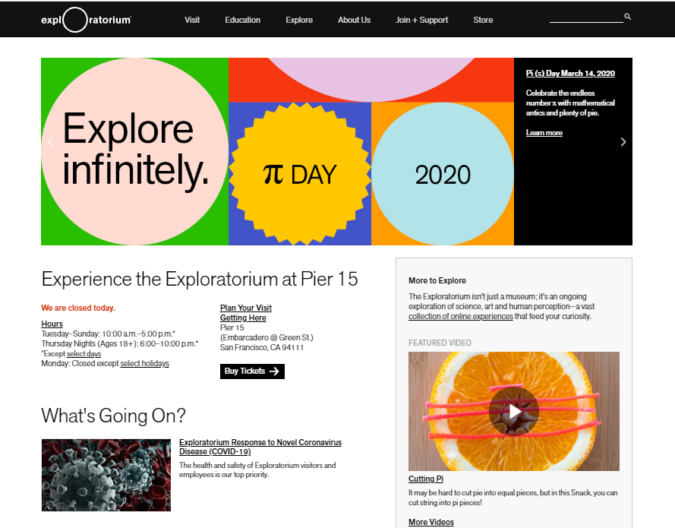The width and height of the screenshot is (675, 528).
Task: Open the Hours link
Action: pos(52,324)
